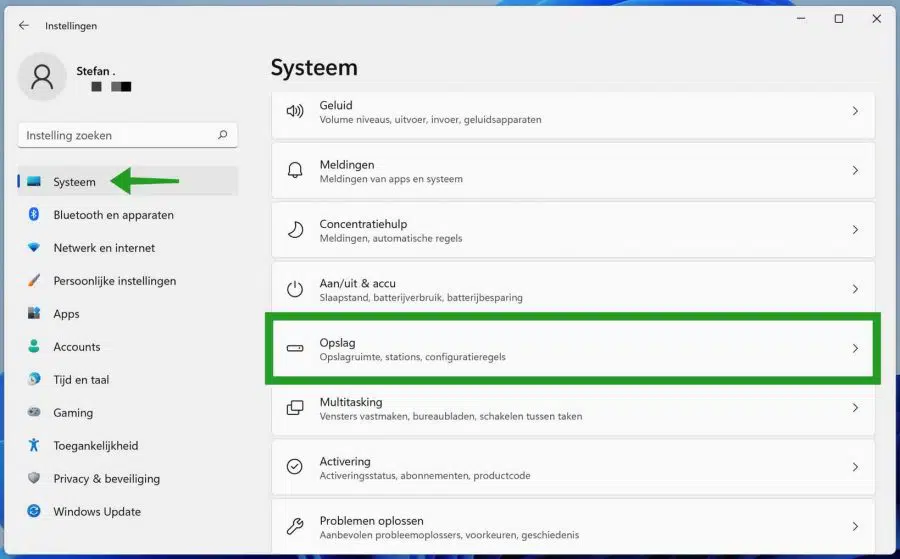Click the Persoonlijke instellingen brush icon
Viewport: 900px width, 559px height.
click(x=34, y=280)
